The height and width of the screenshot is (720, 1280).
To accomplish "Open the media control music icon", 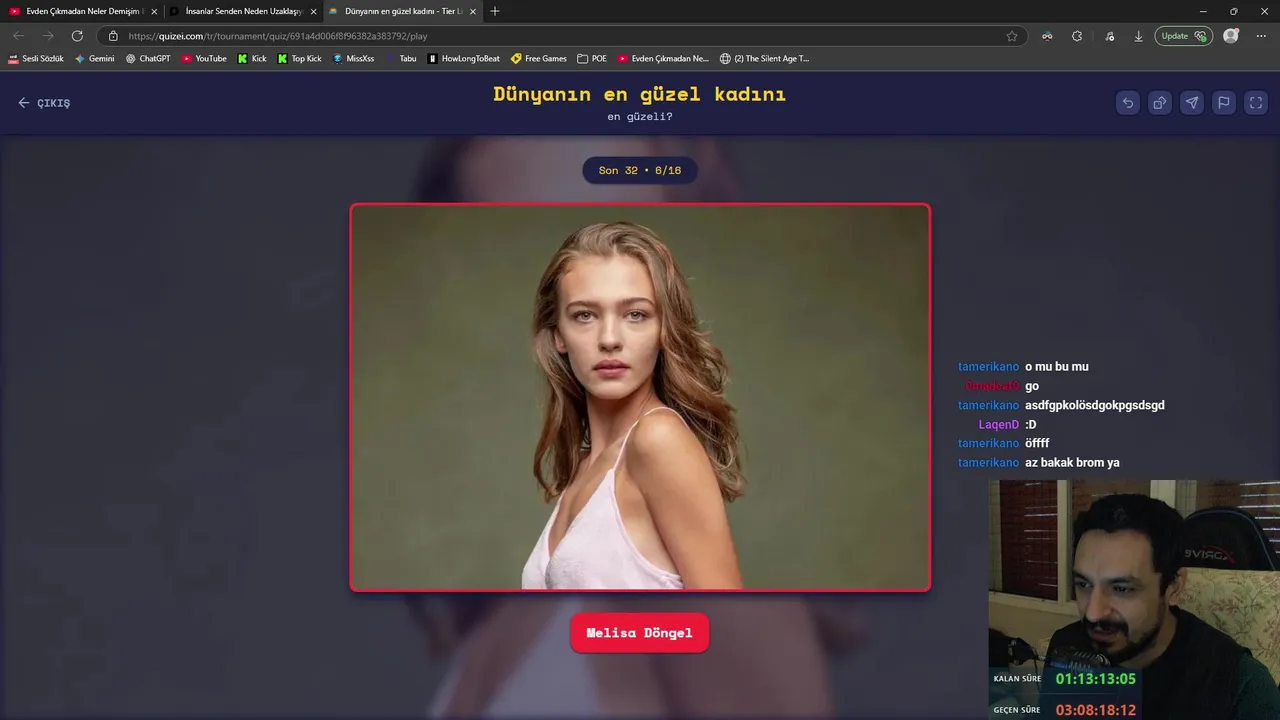I will point(1110,36).
